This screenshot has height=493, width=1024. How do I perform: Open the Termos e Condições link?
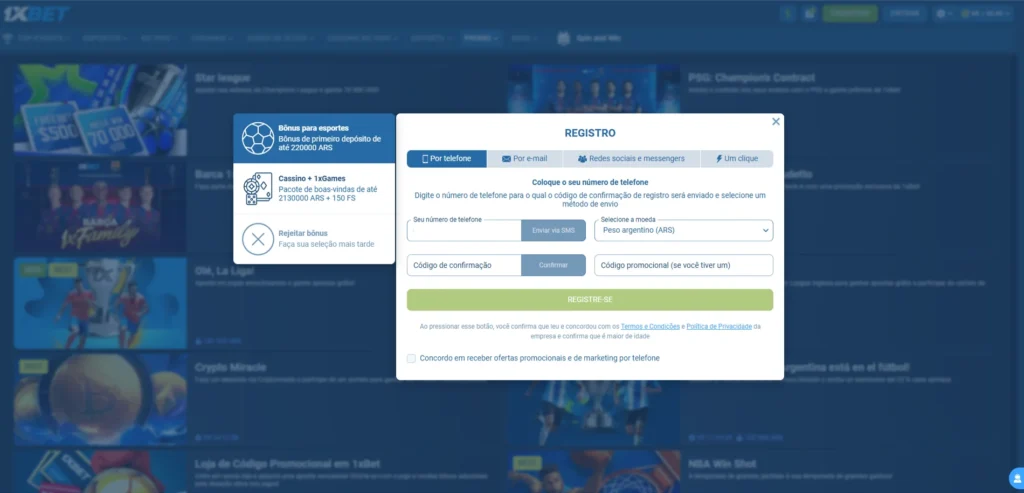(x=651, y=326)
